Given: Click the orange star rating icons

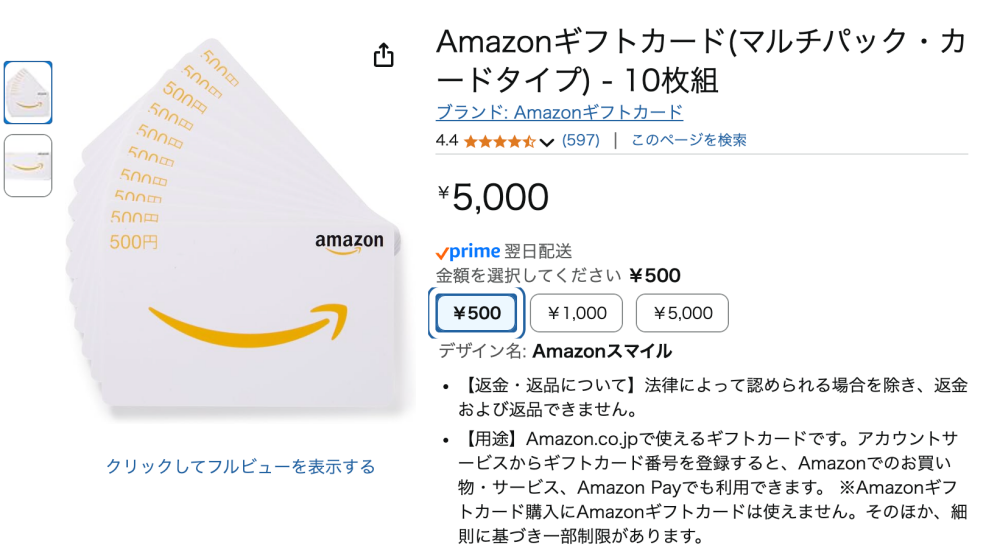Looking at the screenshot, I should click(499, 141).
